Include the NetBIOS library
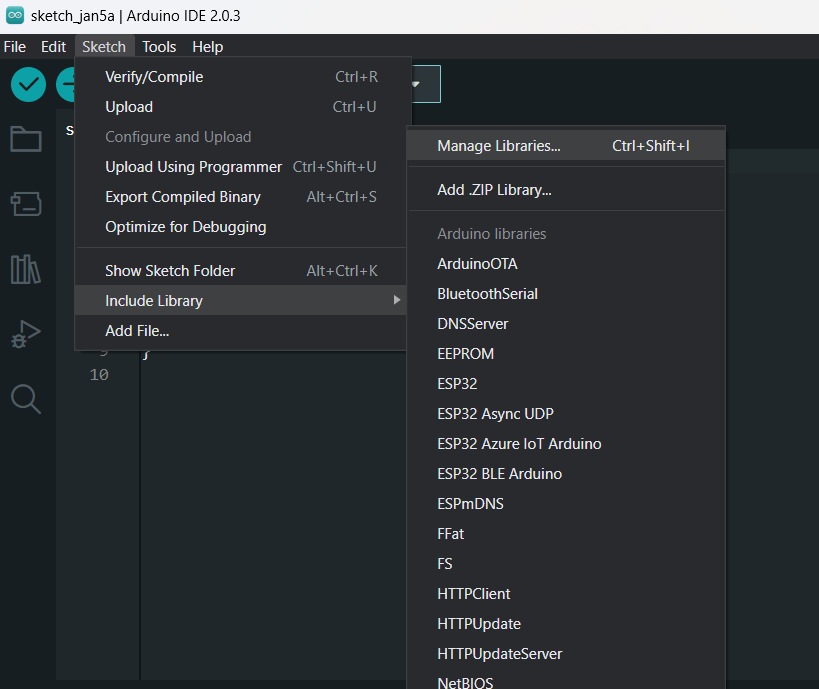Screen dimensions: 819x689 click(x=566, y=681)
